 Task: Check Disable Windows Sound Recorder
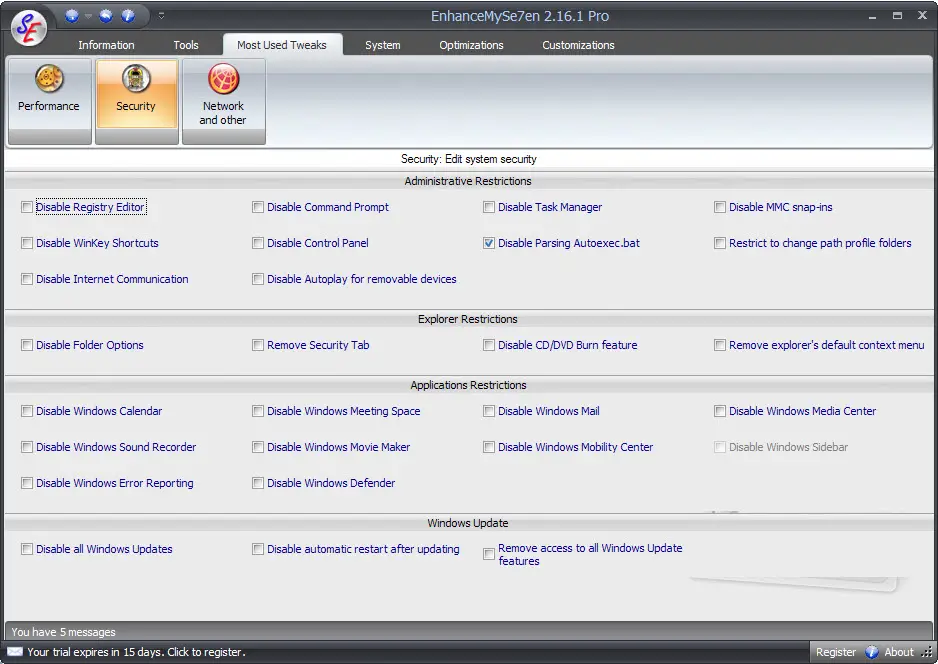point(26,447)
